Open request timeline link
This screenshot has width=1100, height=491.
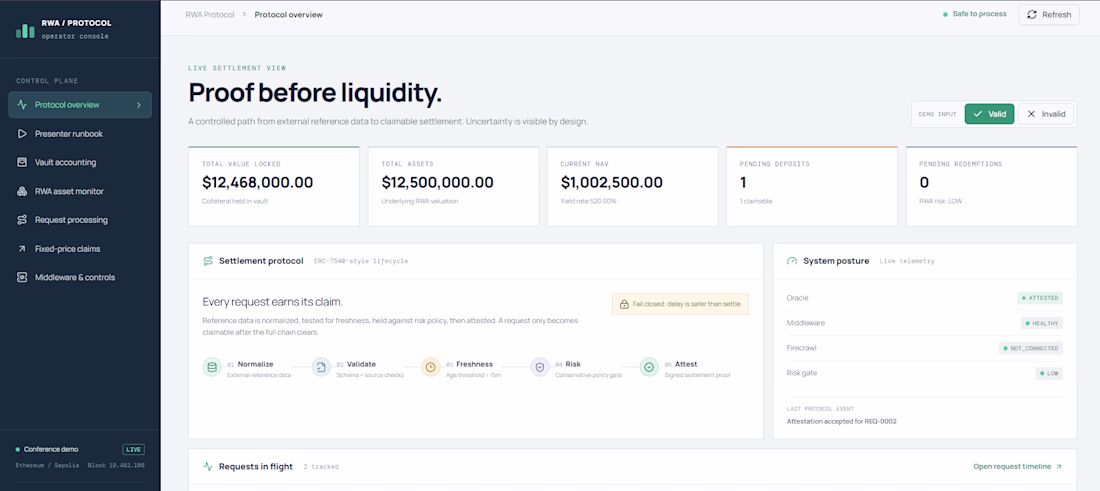pos(1018,466)
